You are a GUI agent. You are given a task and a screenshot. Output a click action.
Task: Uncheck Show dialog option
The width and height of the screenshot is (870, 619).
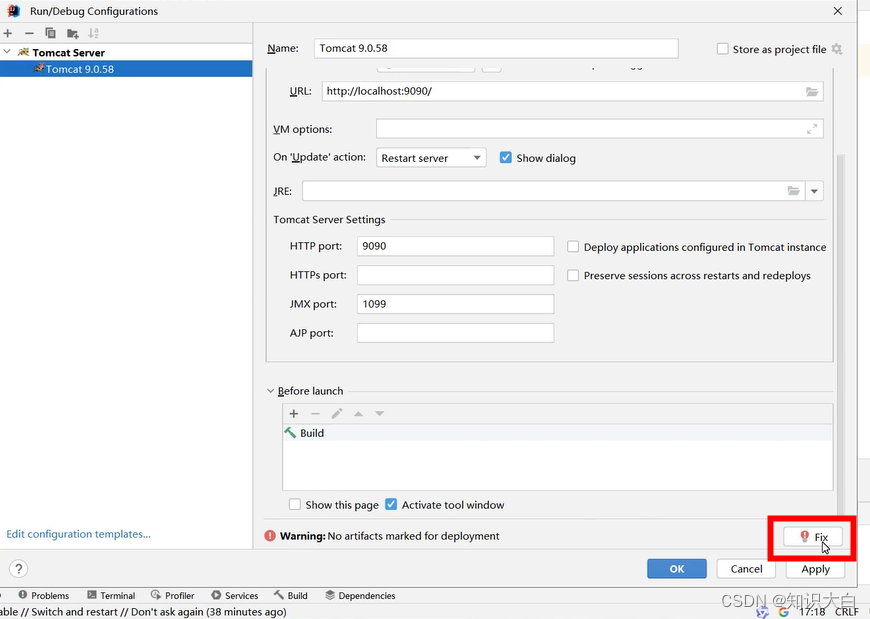505,158
